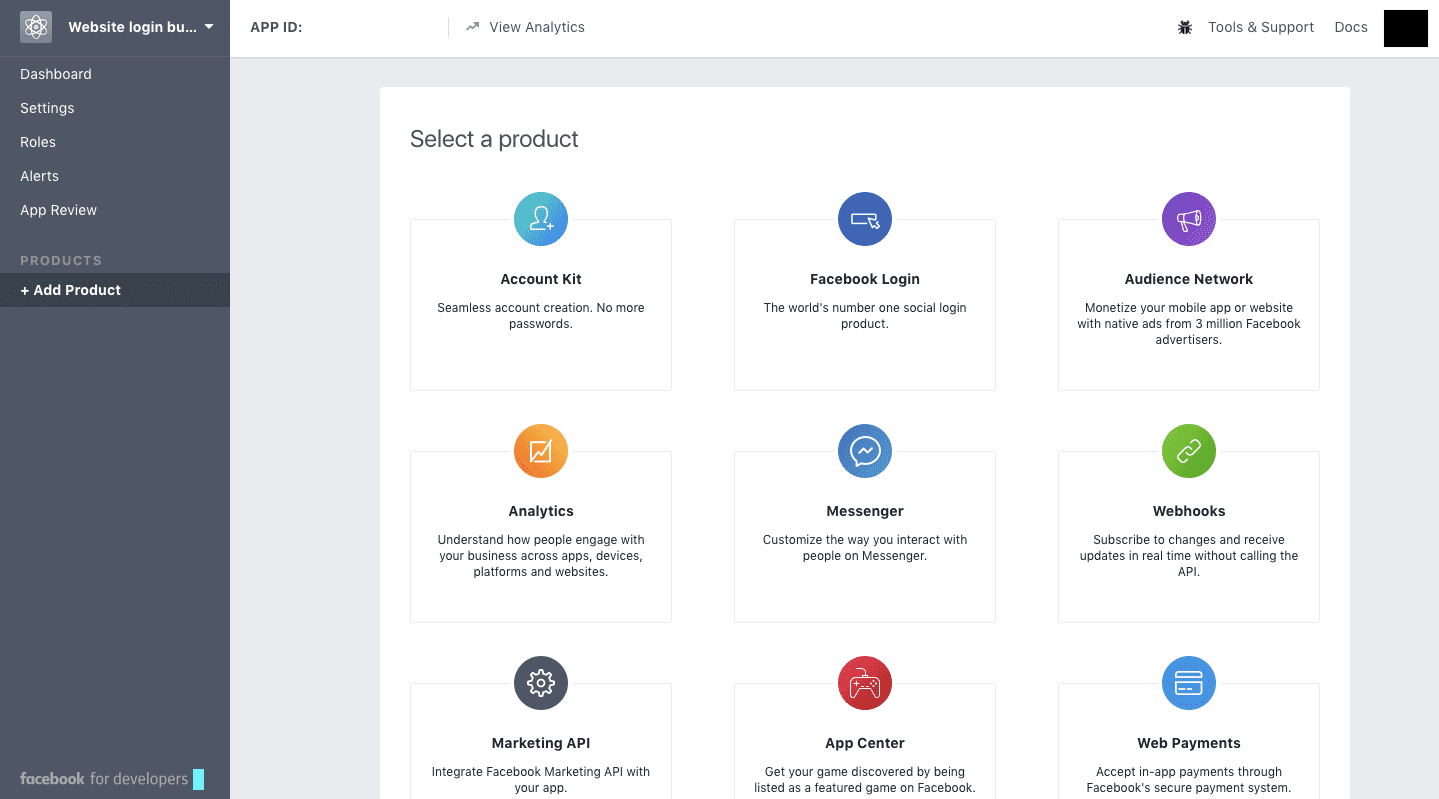Click the Web Payments card icon
This screenshot has width=1439, height=799.
click(1189, 683)
